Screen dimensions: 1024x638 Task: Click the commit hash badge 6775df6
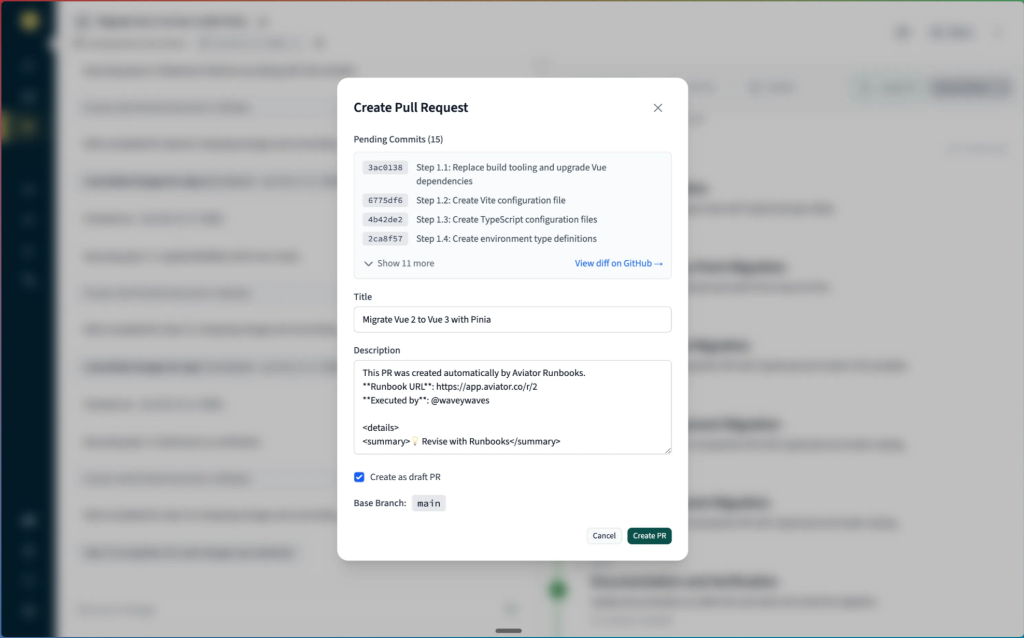click(384, 200)
